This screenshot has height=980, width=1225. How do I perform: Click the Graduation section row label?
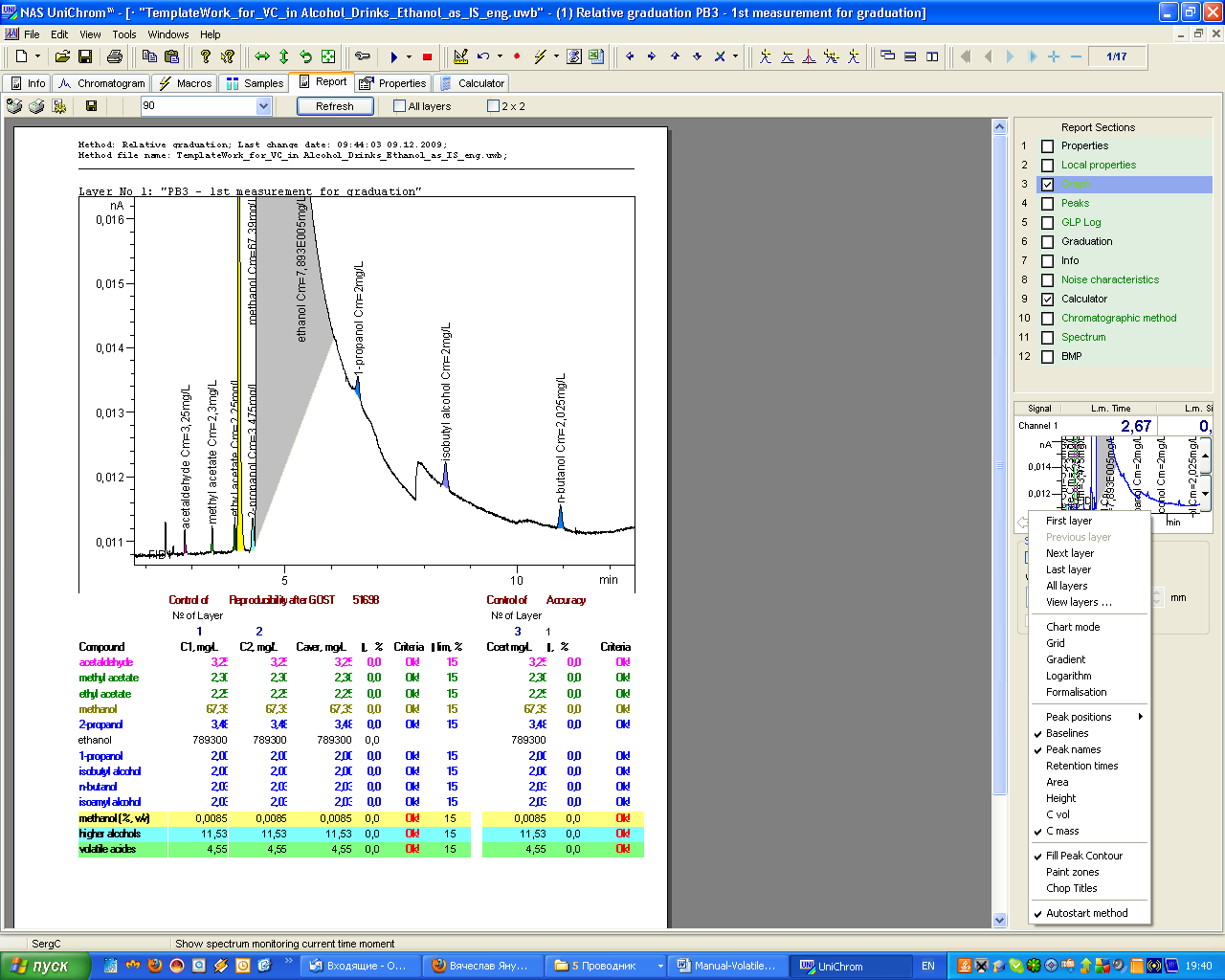coord(1086,242)
